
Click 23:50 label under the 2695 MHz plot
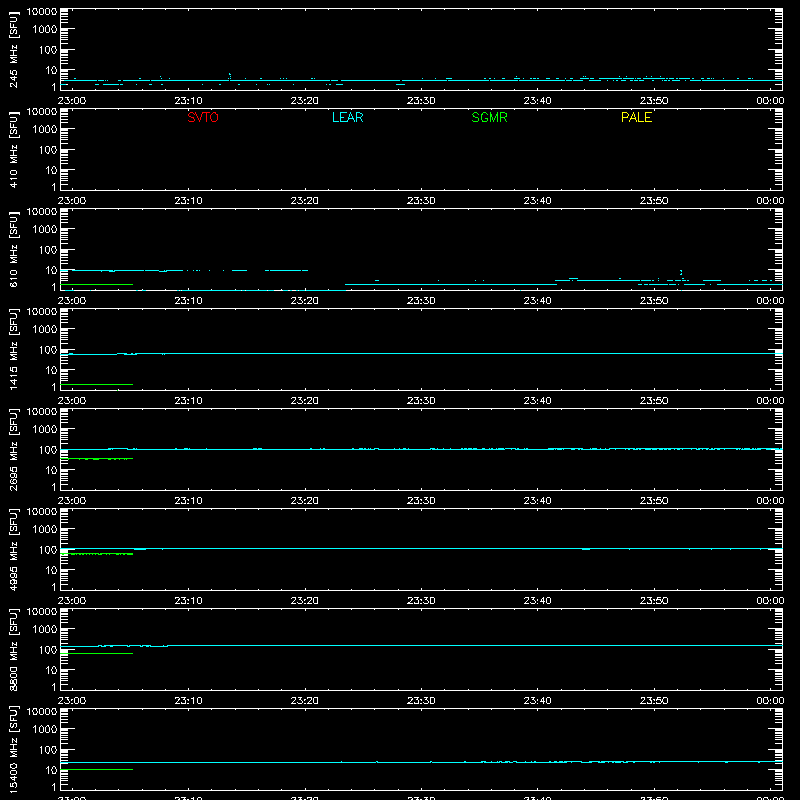(654, 501)
